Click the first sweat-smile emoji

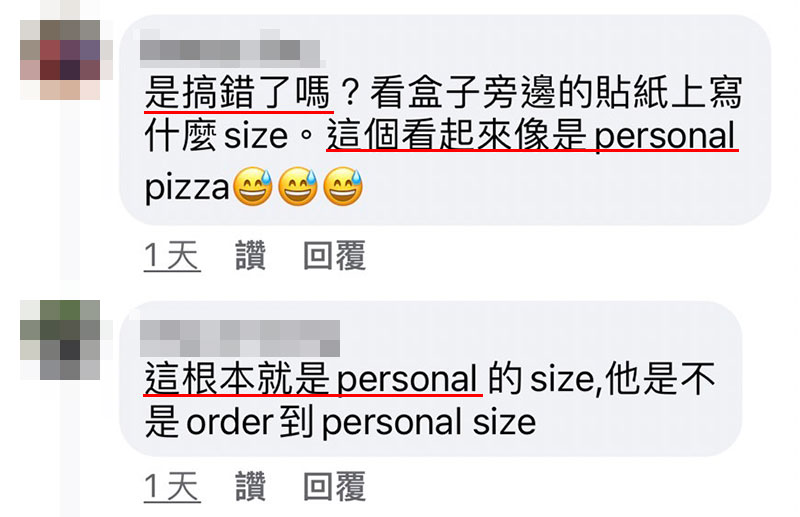(x=253, y=187)
